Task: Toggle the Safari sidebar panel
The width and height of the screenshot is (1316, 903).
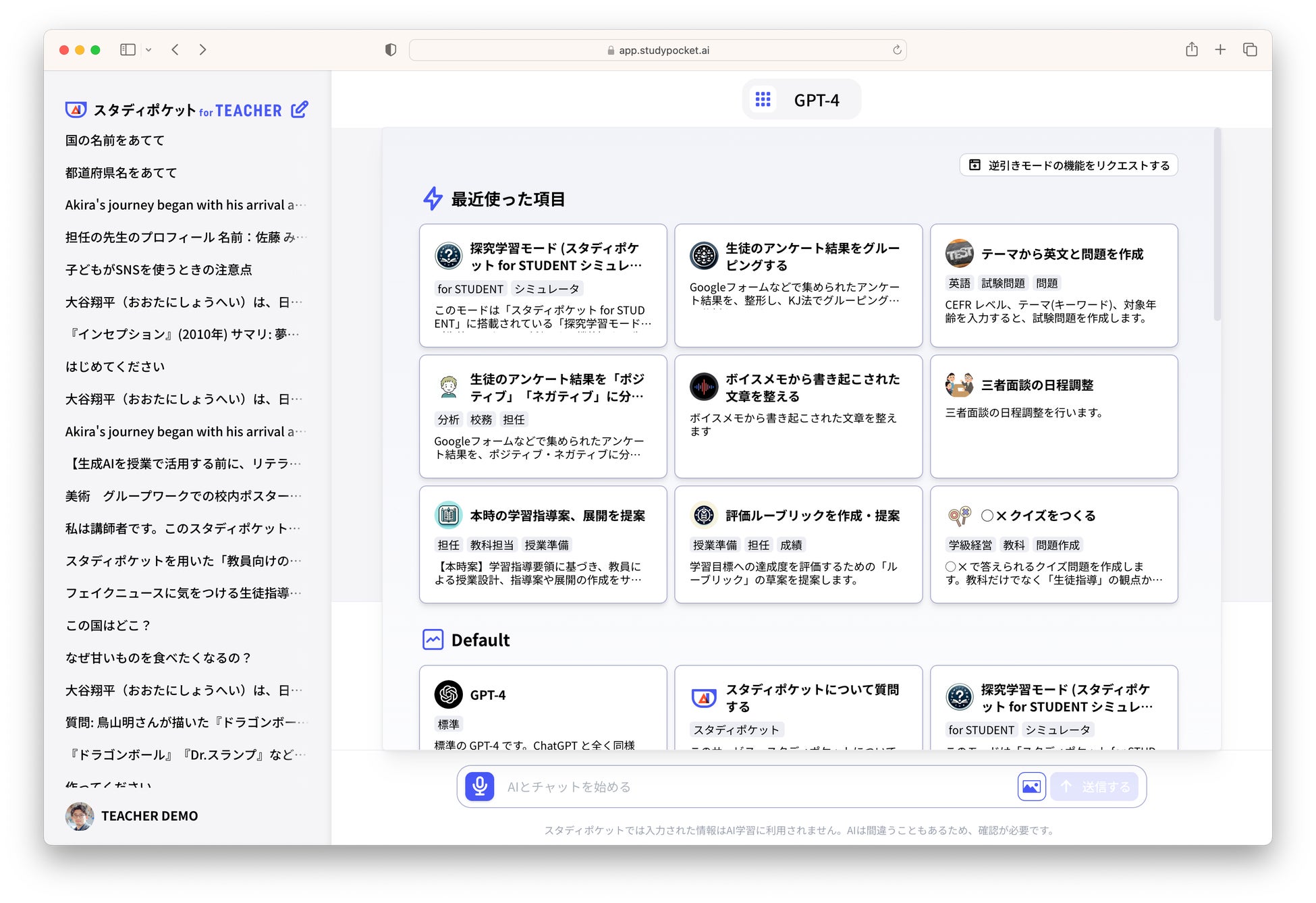Action: click(x=128, y=49)
